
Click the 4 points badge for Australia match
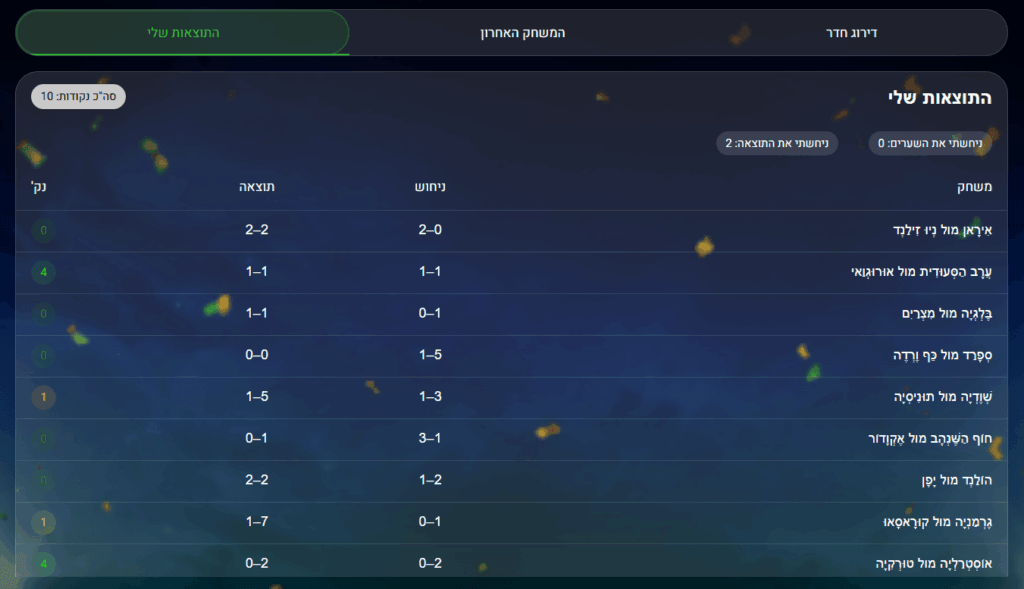[44, 564]
